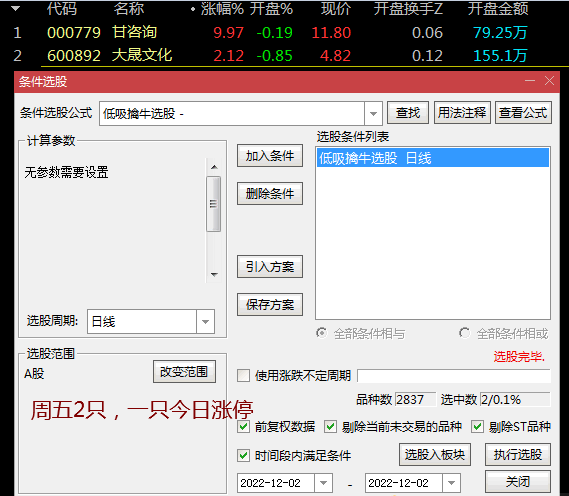569x496 pixels.
Task: Click the price 11.80
Action: tap(331, 33)
